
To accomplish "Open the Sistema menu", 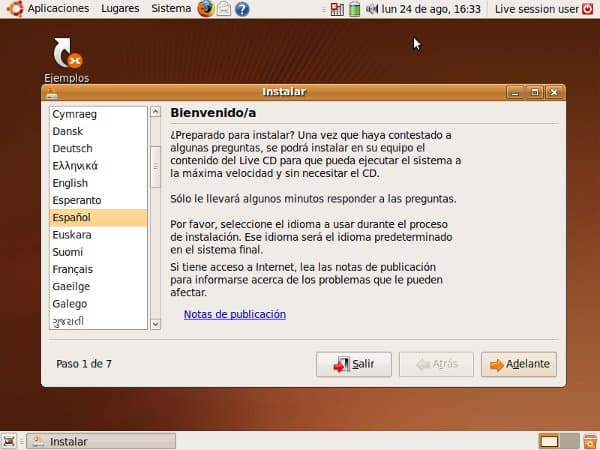I will 170,9.
